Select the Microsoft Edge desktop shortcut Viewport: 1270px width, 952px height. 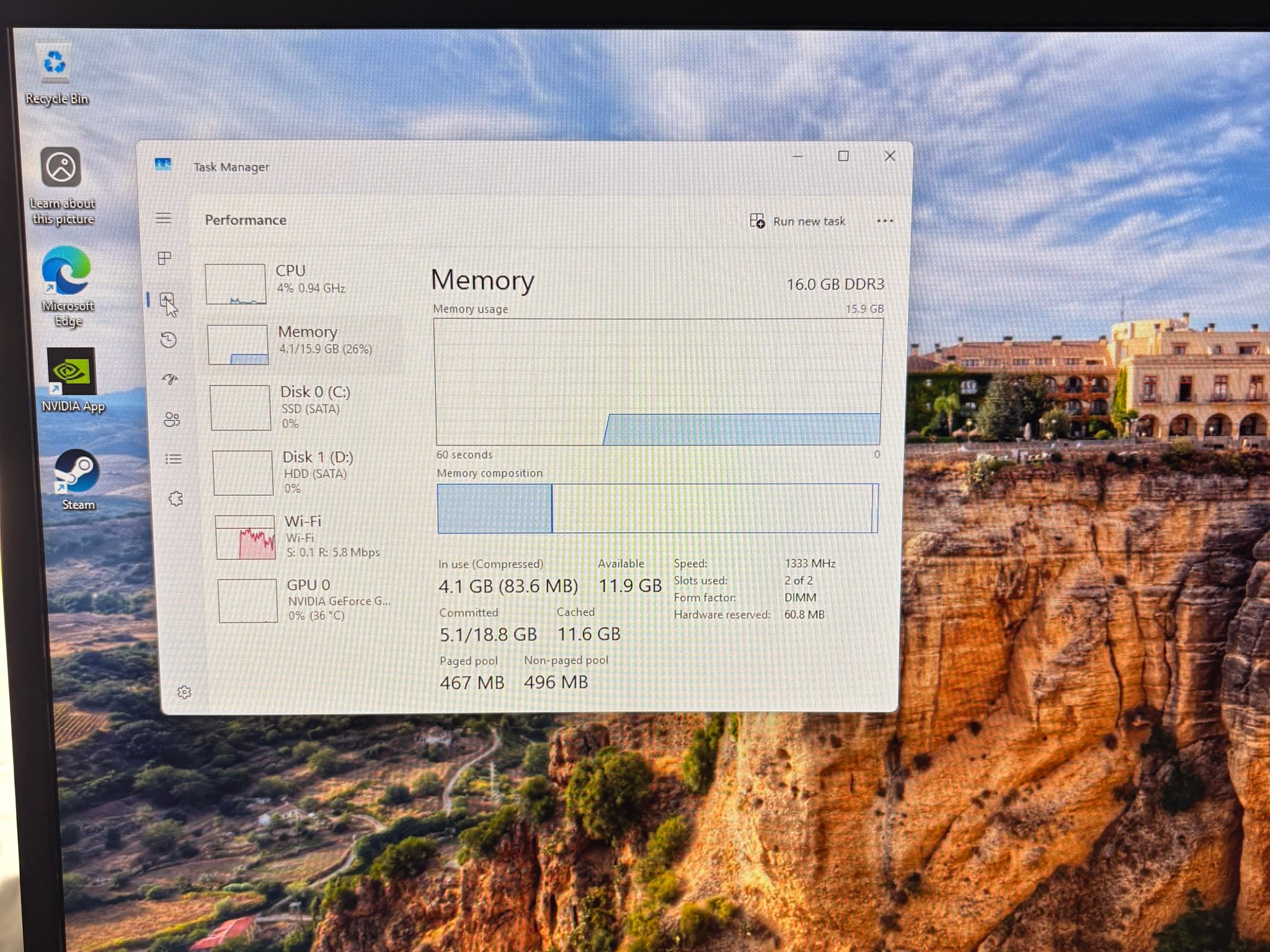click(67, 286)
